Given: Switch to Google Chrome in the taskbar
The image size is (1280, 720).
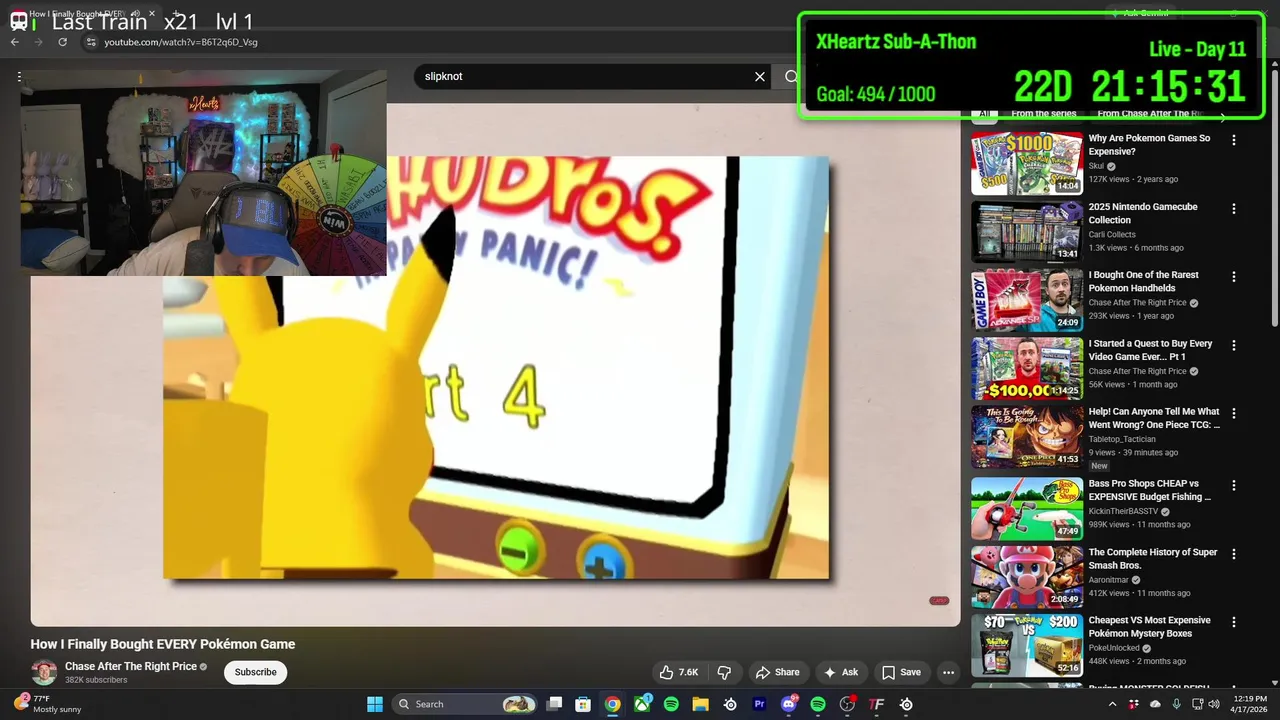Looking at the screenshot, I should coord(612,704).
